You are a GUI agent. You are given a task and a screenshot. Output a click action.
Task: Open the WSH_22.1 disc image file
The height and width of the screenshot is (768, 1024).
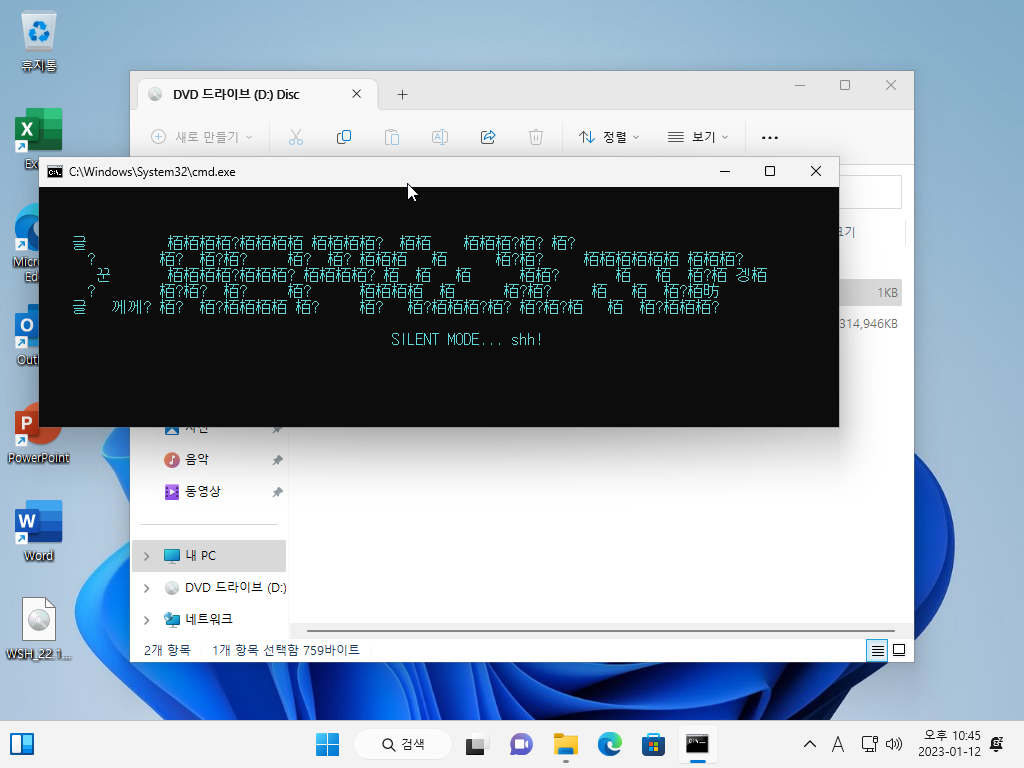click(39, 628)
